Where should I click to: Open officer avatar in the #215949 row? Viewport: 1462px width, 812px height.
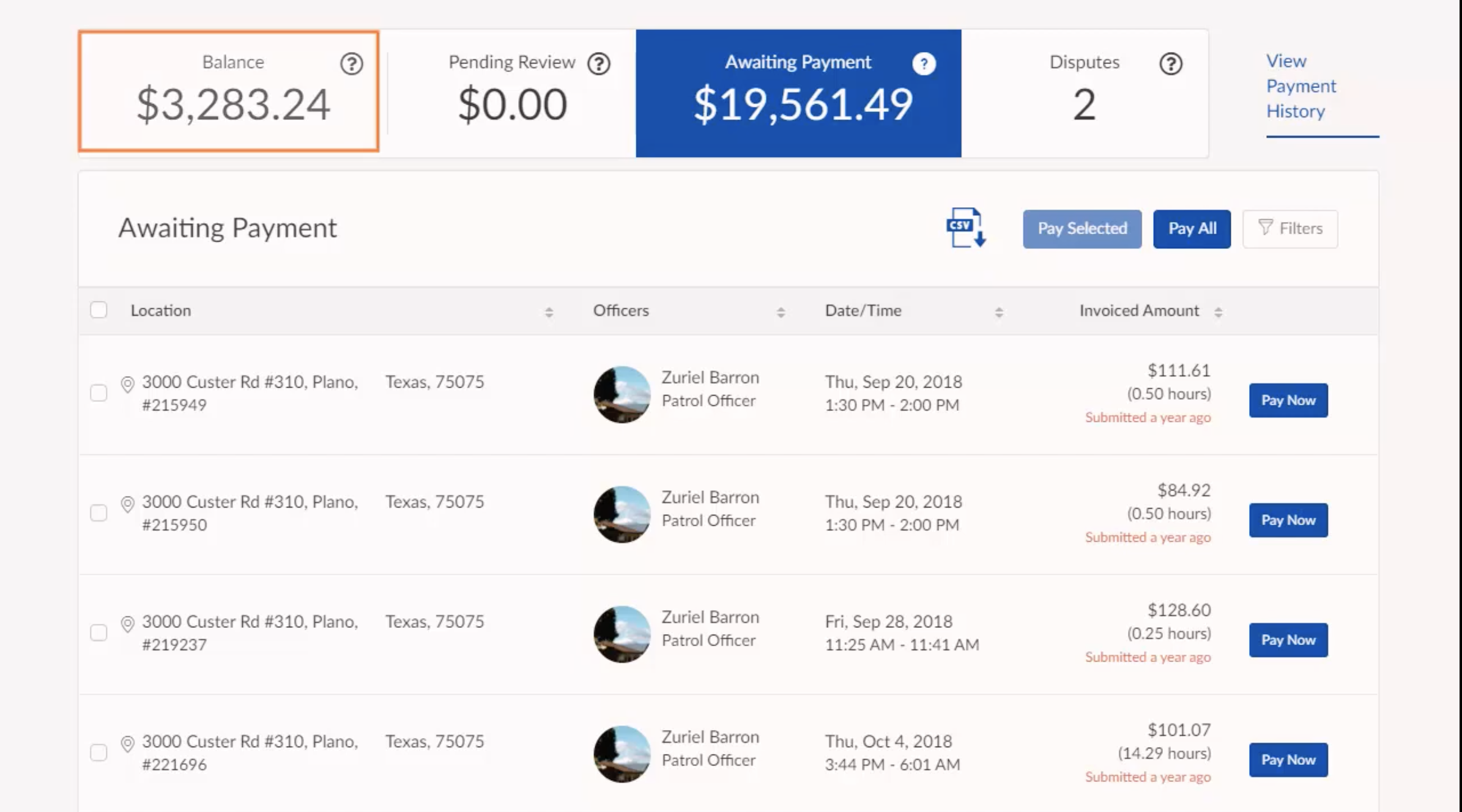pos(622,394)
